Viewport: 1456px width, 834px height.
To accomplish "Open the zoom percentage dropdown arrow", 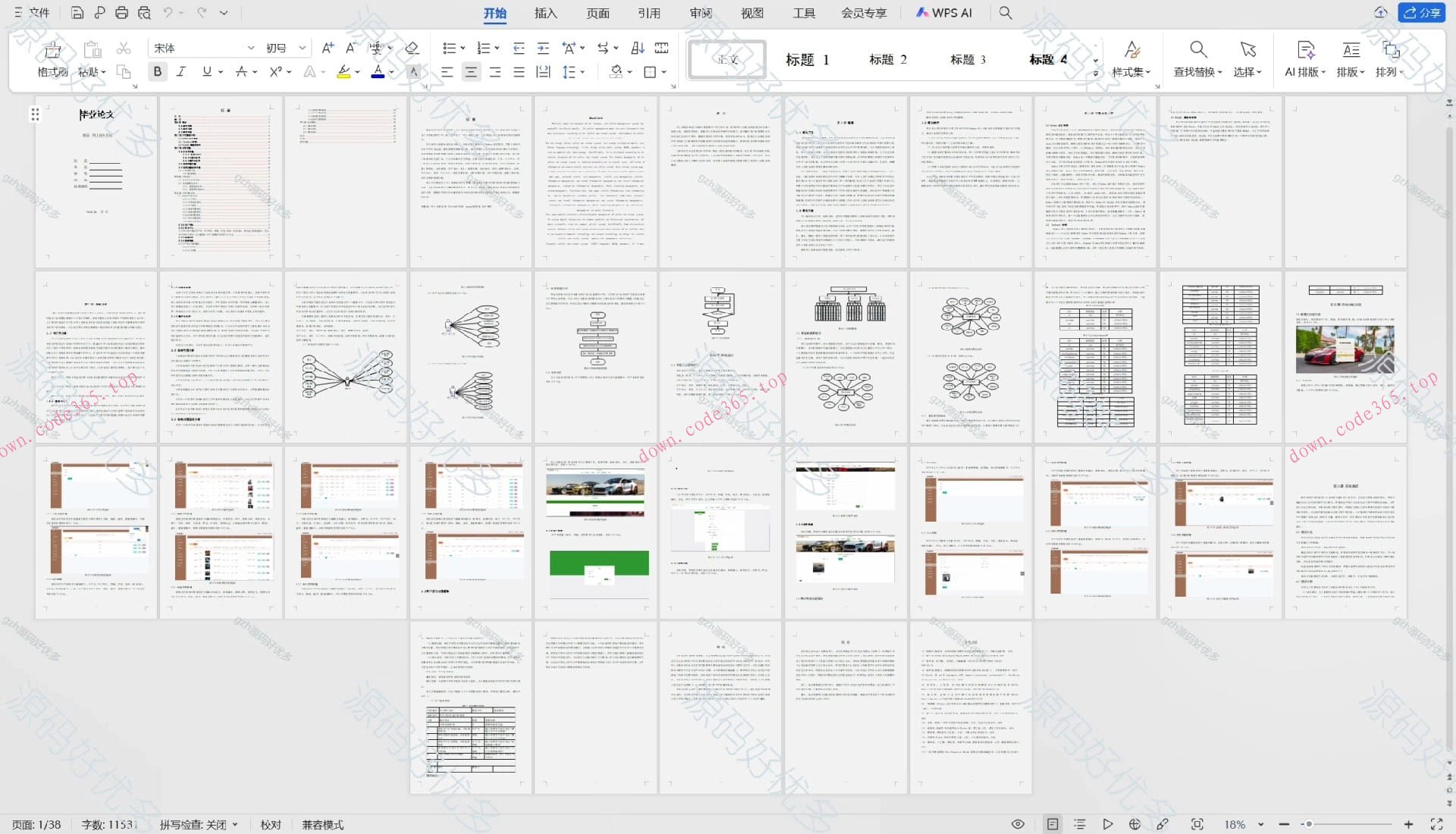I will click(1260, 824).
